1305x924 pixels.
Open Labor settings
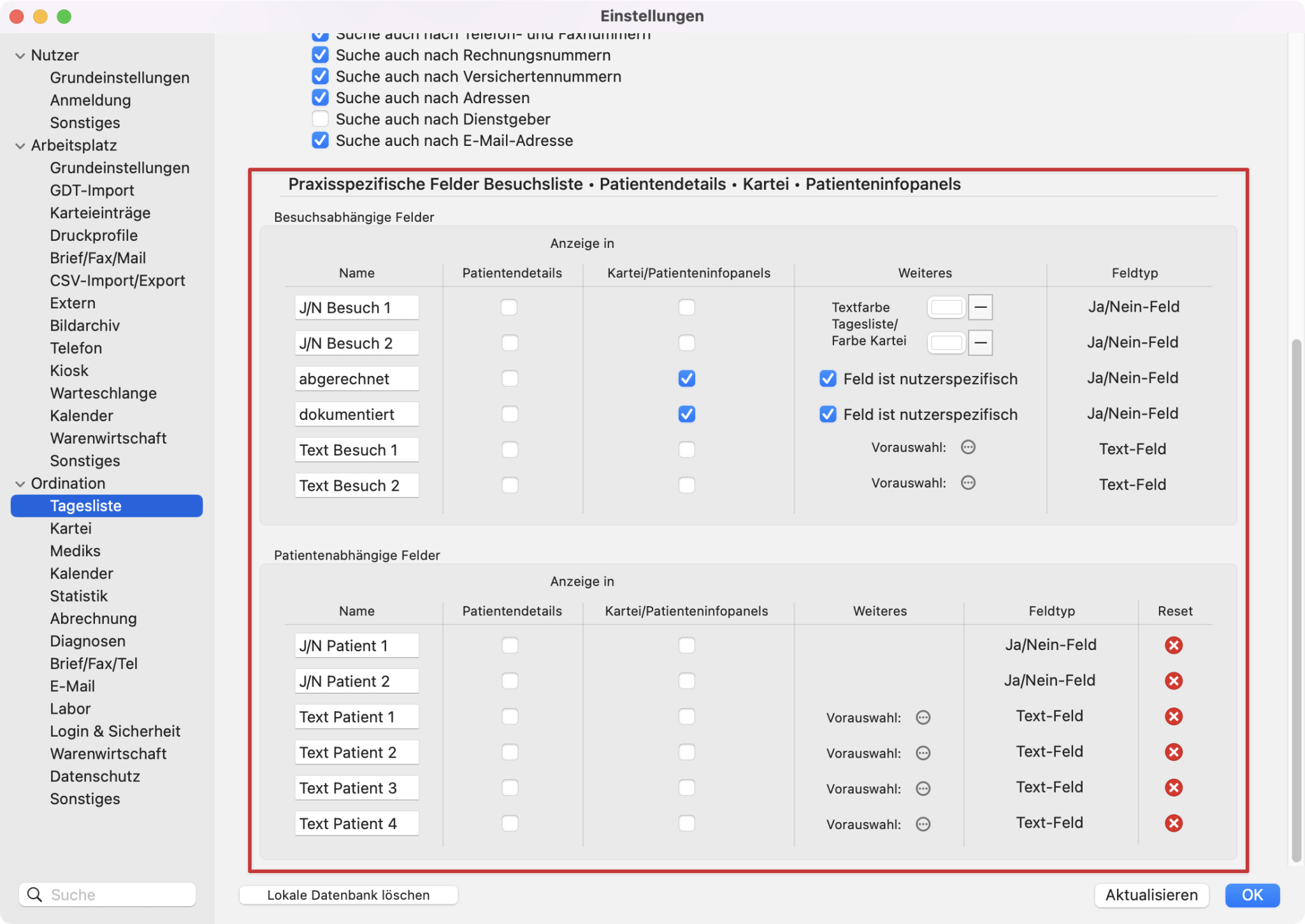pos(70,709)
